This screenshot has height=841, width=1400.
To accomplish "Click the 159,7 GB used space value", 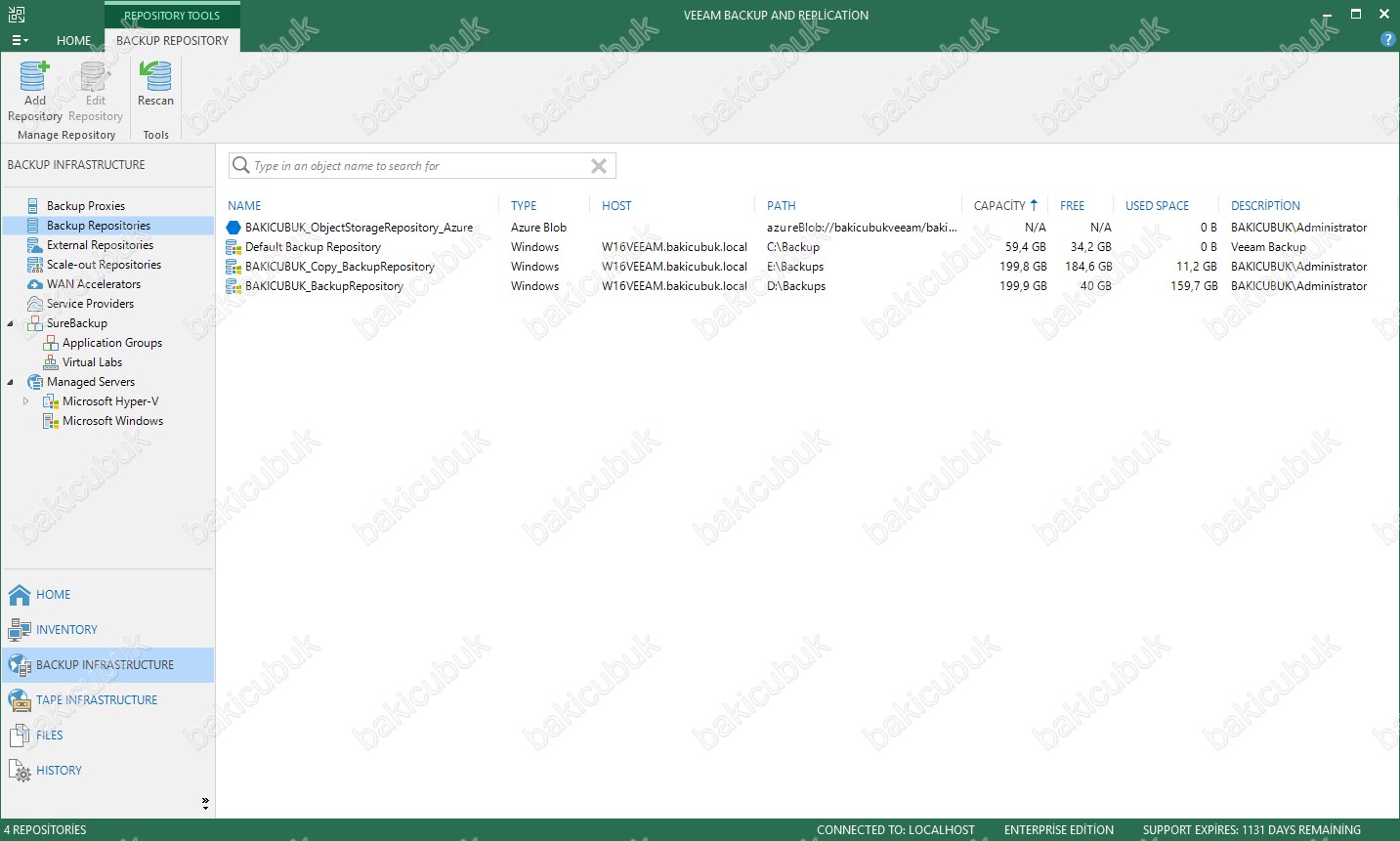I will pyautogui.click(x=1194, y=286).
